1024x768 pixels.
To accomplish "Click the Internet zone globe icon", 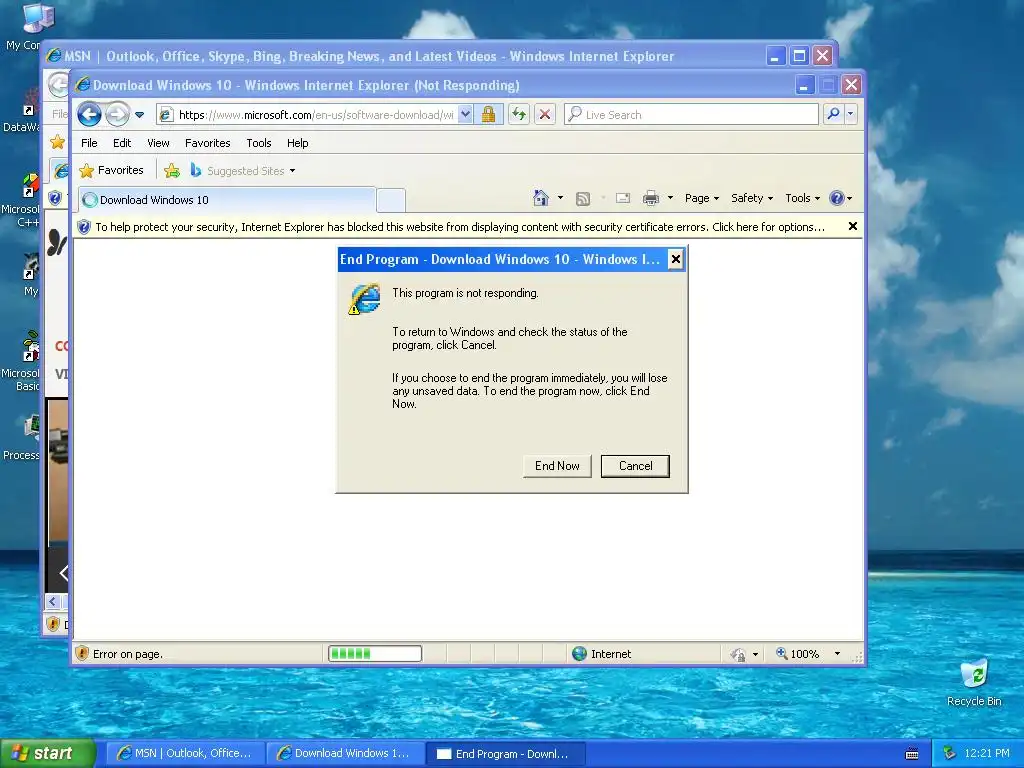I will (579, 654).
